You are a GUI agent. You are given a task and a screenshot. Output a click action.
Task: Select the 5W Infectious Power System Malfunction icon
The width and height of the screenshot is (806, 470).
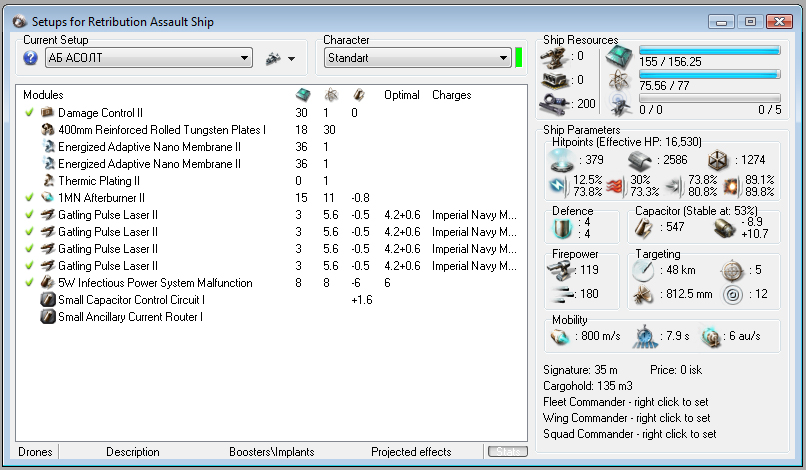coord(47,282)
